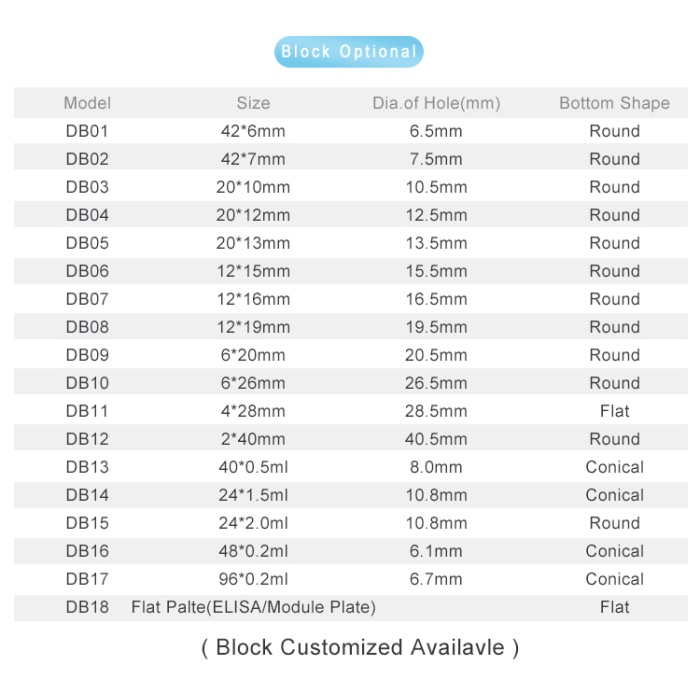The image size is (700, 700).
Task: Click the Dia.of Hole(mm) header
Action: 436,103
